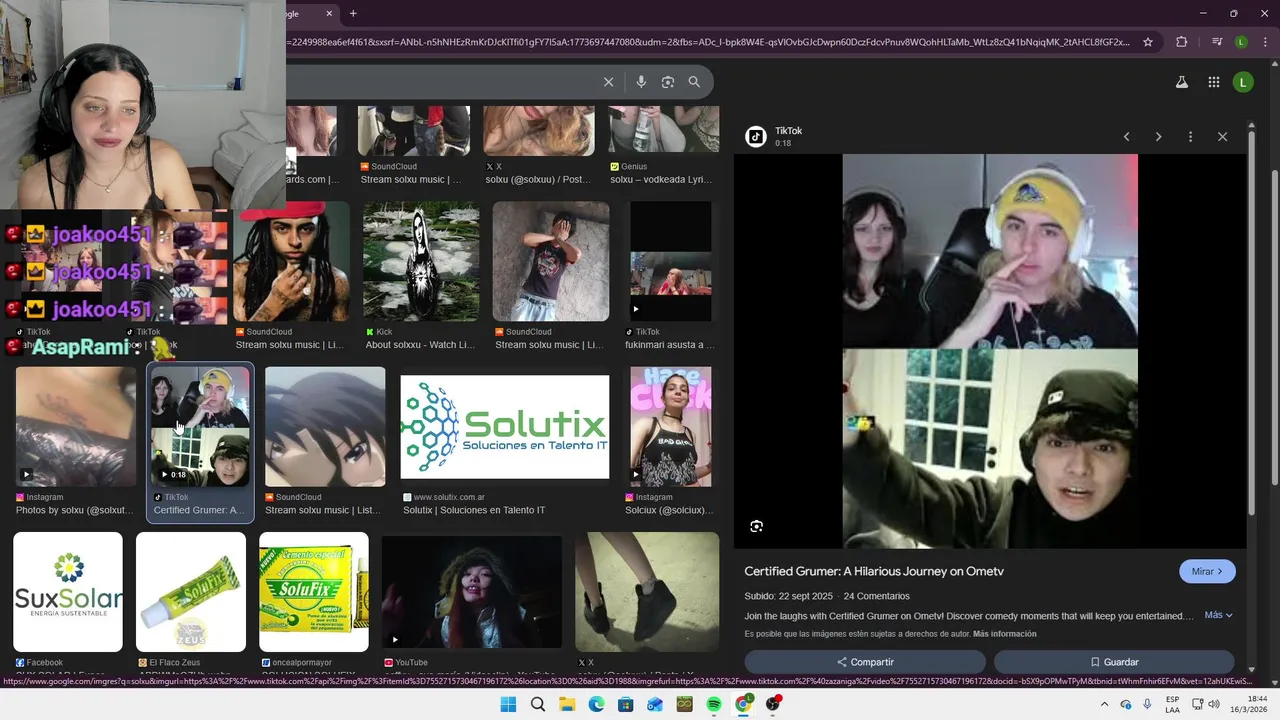Open Chrome extensions puzzle icon

[x=1182, y=42]
